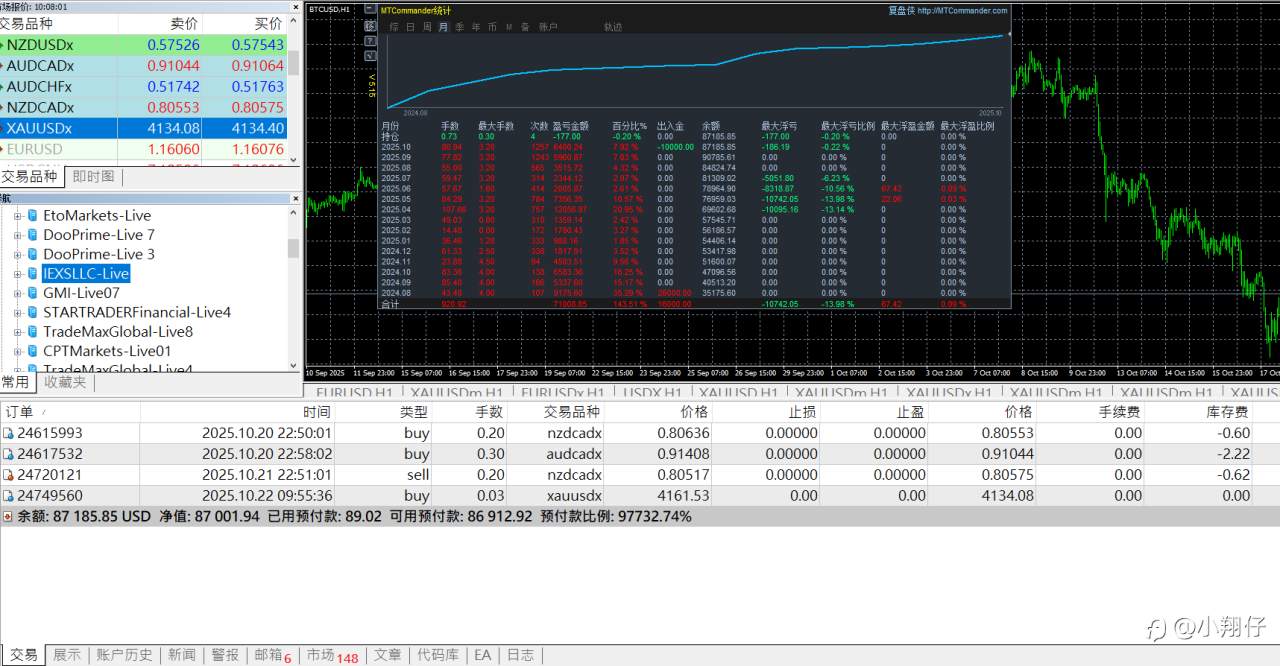
Task: Switch to the 即时图 tab
Action: point(94,177)
